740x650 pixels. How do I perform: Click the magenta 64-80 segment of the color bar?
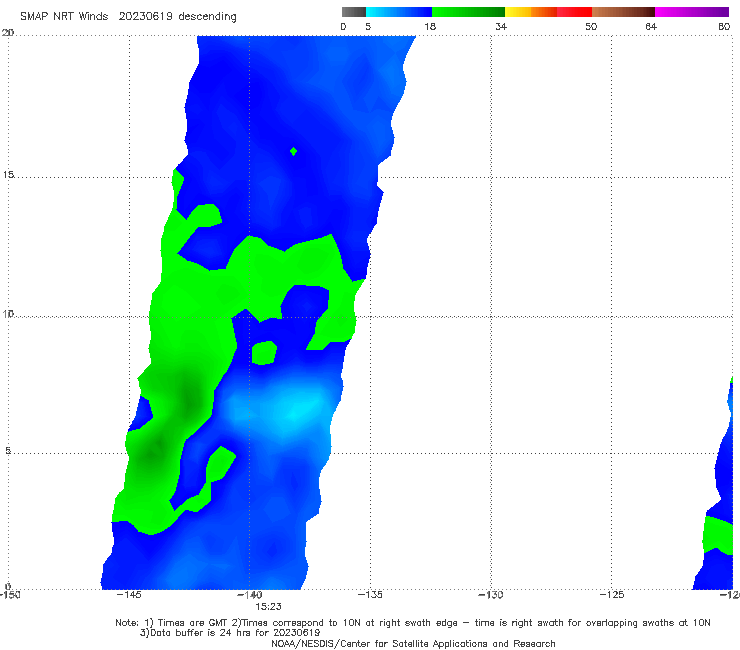point(692,12)
